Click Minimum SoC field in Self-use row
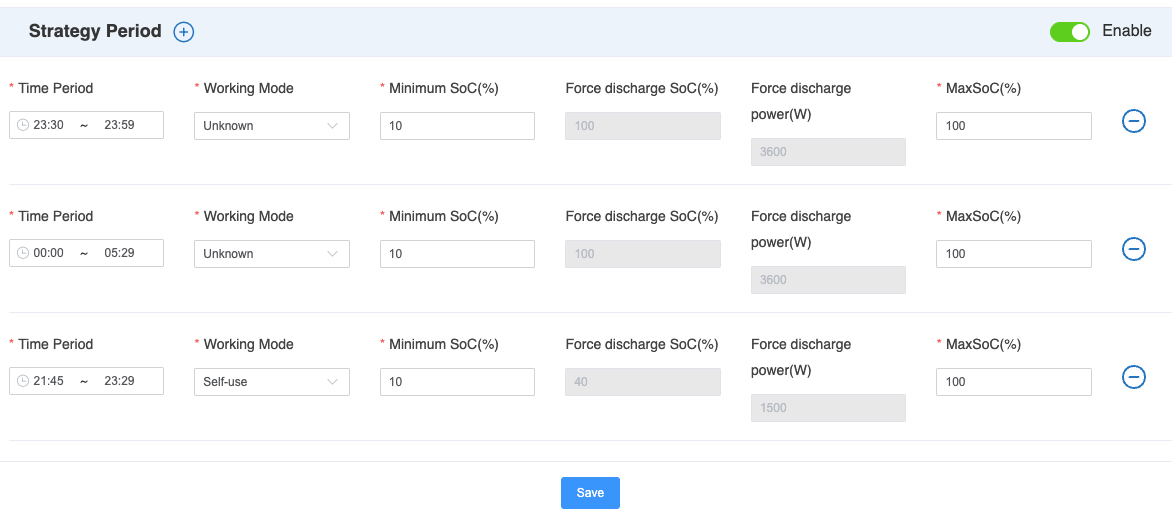Image resolution: width=1172 pixels, height=523 pixels. [457, 382]
